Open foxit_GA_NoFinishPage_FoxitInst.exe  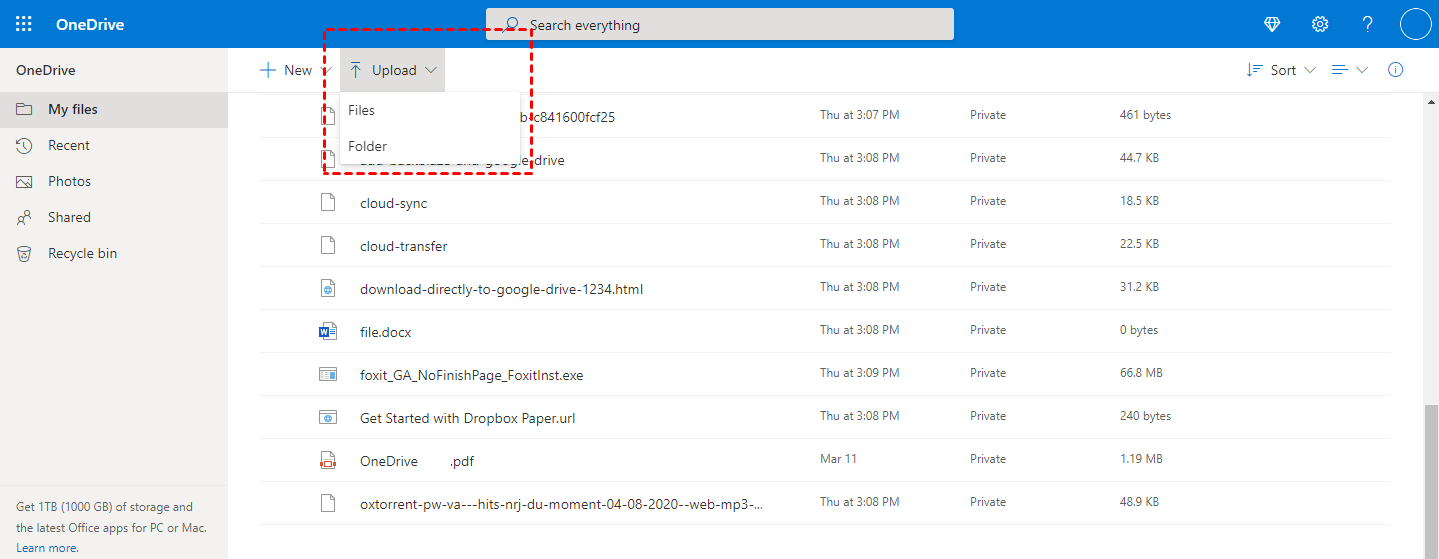tap(471, 375)
